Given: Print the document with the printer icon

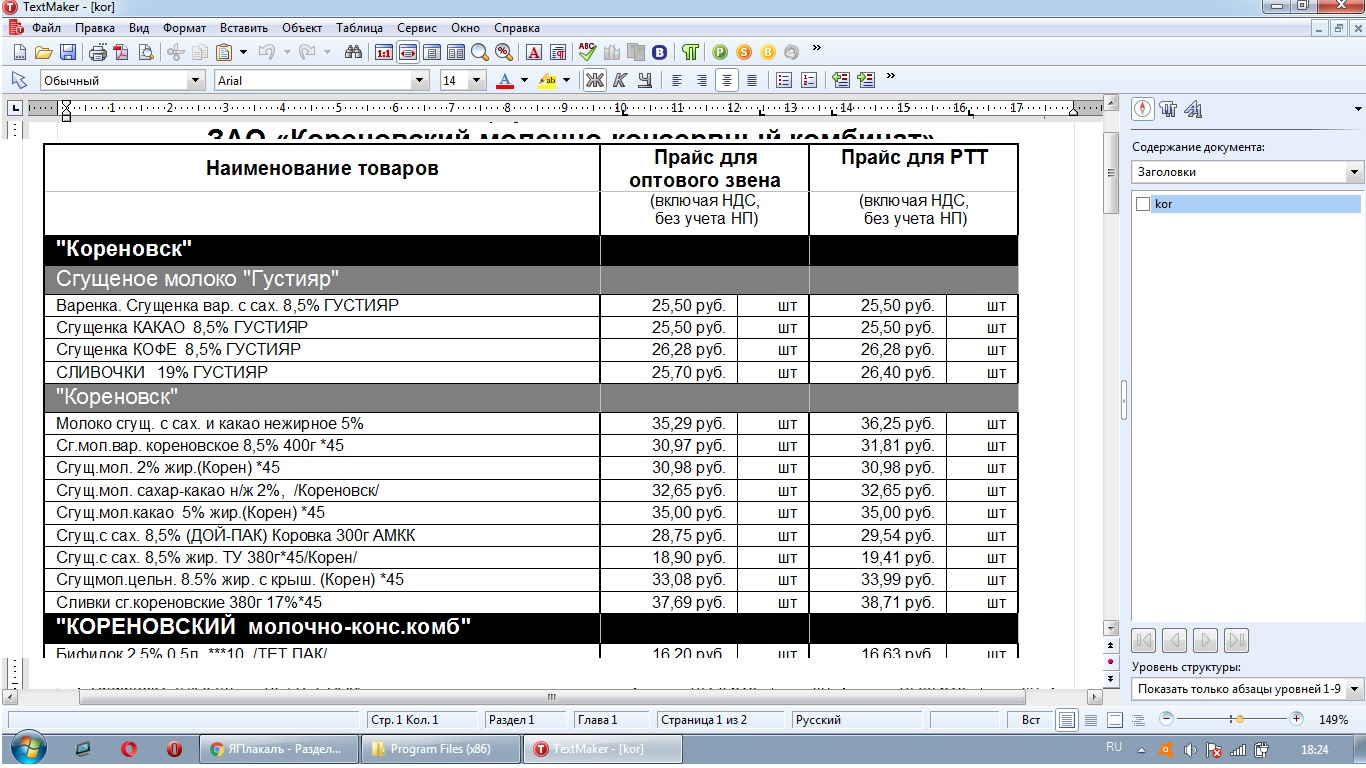Looking at the screenshot, I should coord(97,52).
